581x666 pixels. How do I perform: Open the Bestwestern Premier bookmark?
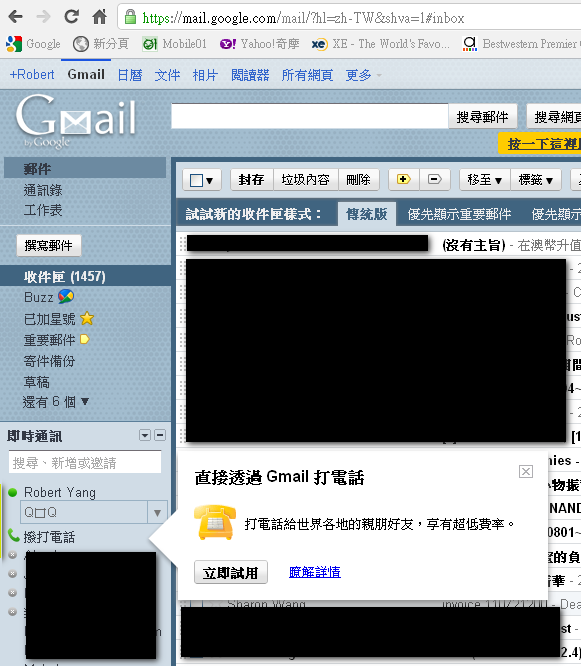pyautogui.click(x=521, y=44)
